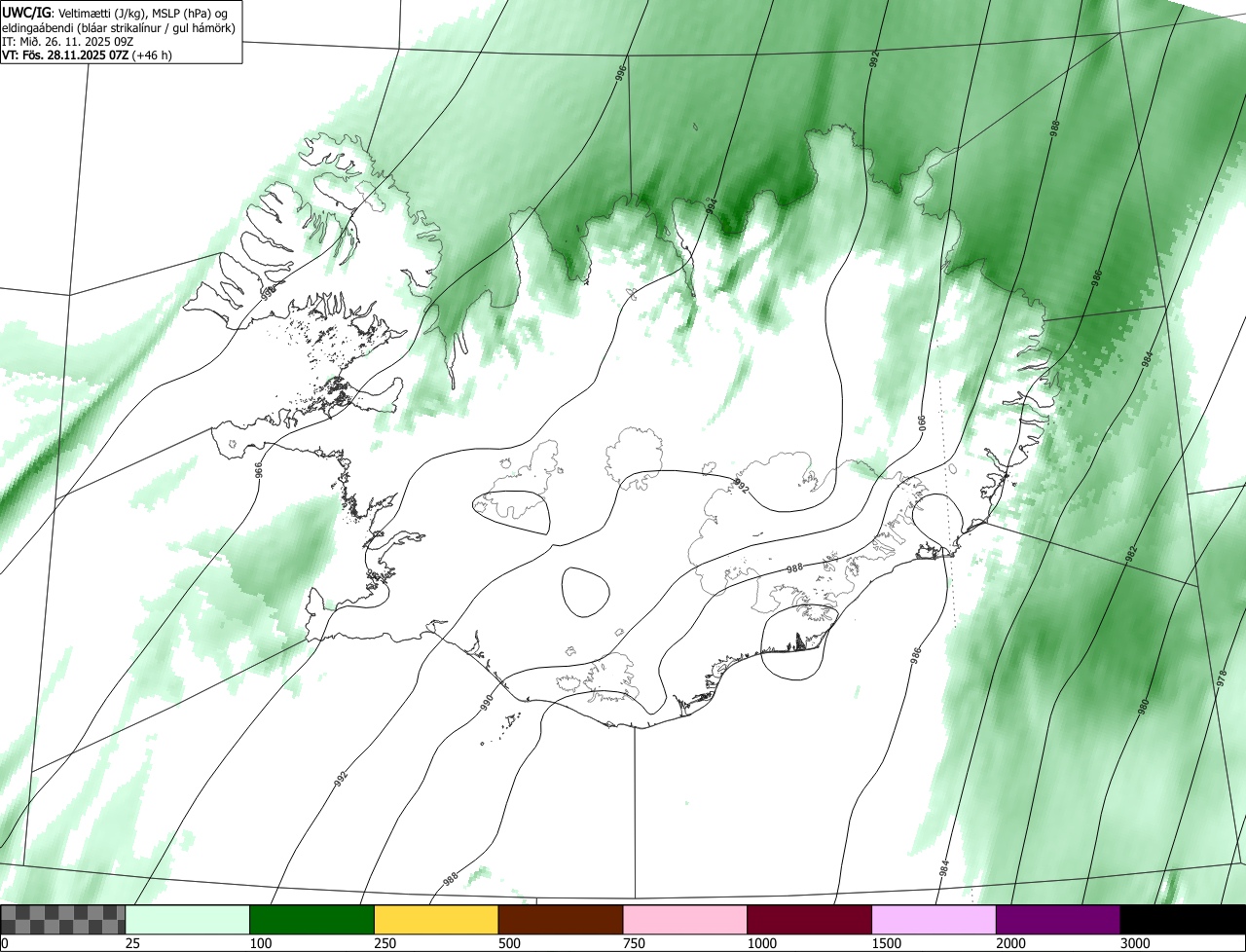Image resolution: width=1246 pixels, height=952 pixels.
Task: Click the 'VT: Fös. 28.11.2025 07Z' line
Action: [x=87, y=55]
